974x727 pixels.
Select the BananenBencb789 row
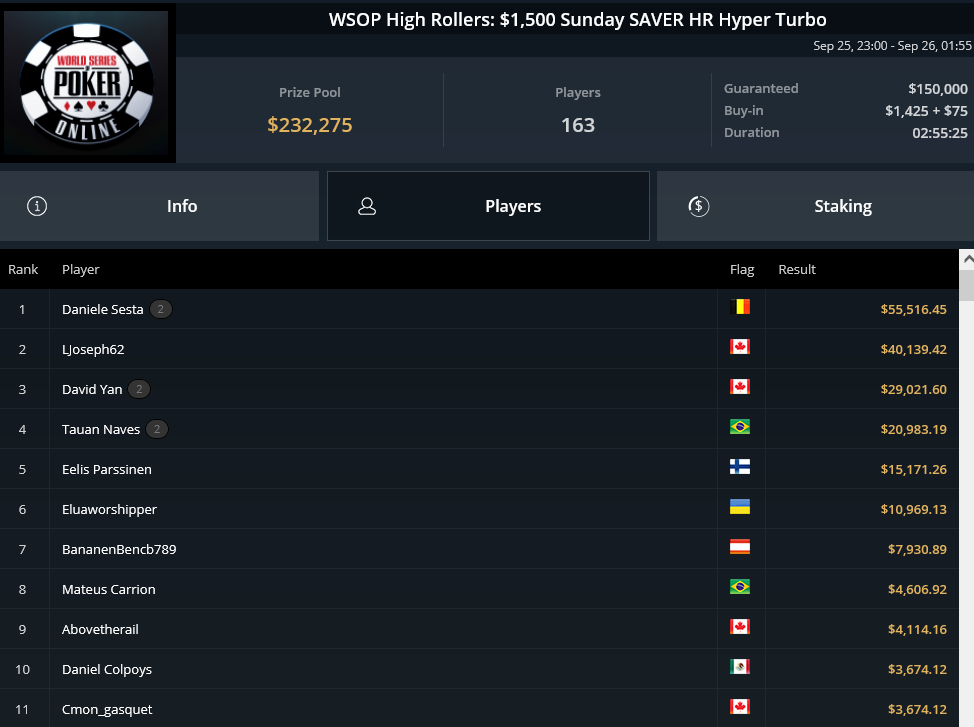tap(479, 549)
